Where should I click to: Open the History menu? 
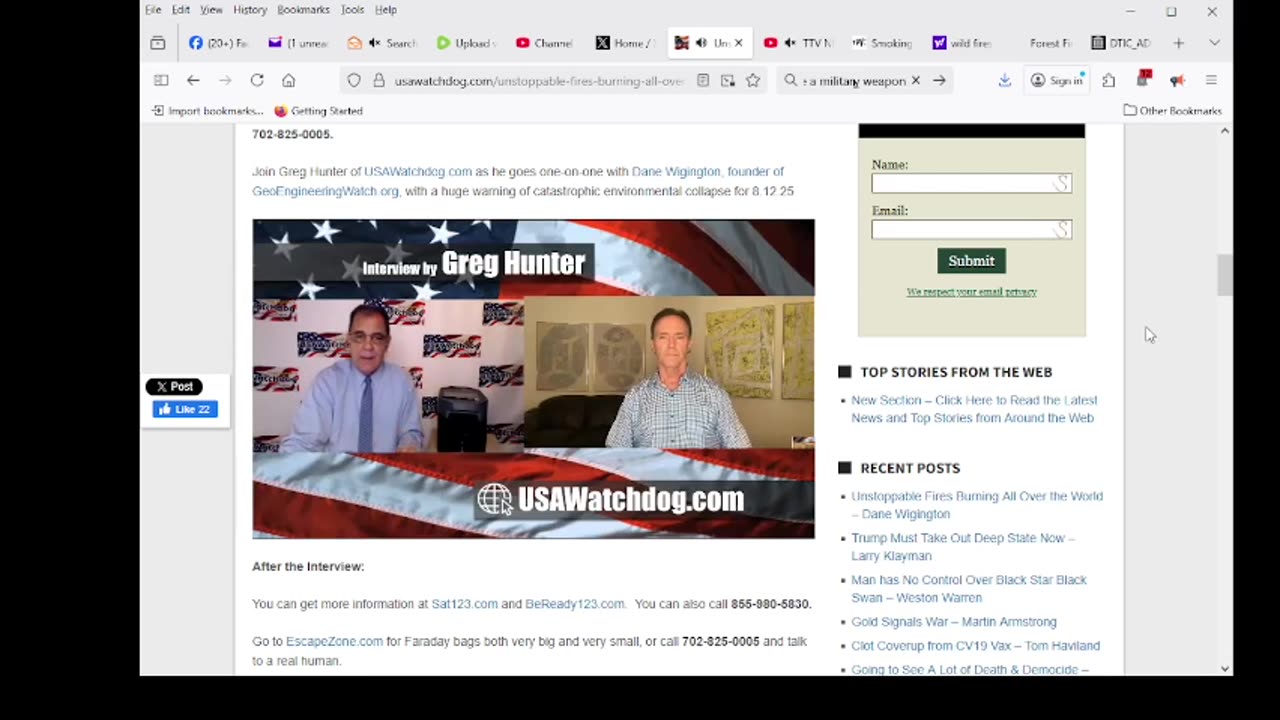click(x=250, y=10)
